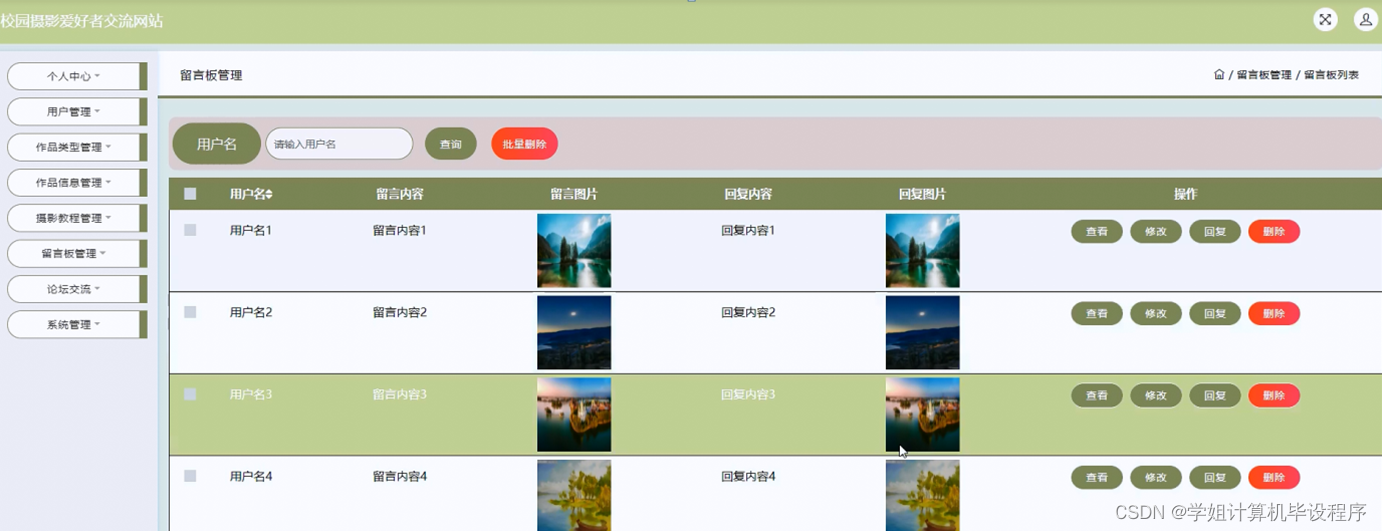Screen dimensions: 1382x531
Task: Click the 校园摄影爱好者交流网站 site title
Action: 82,20
